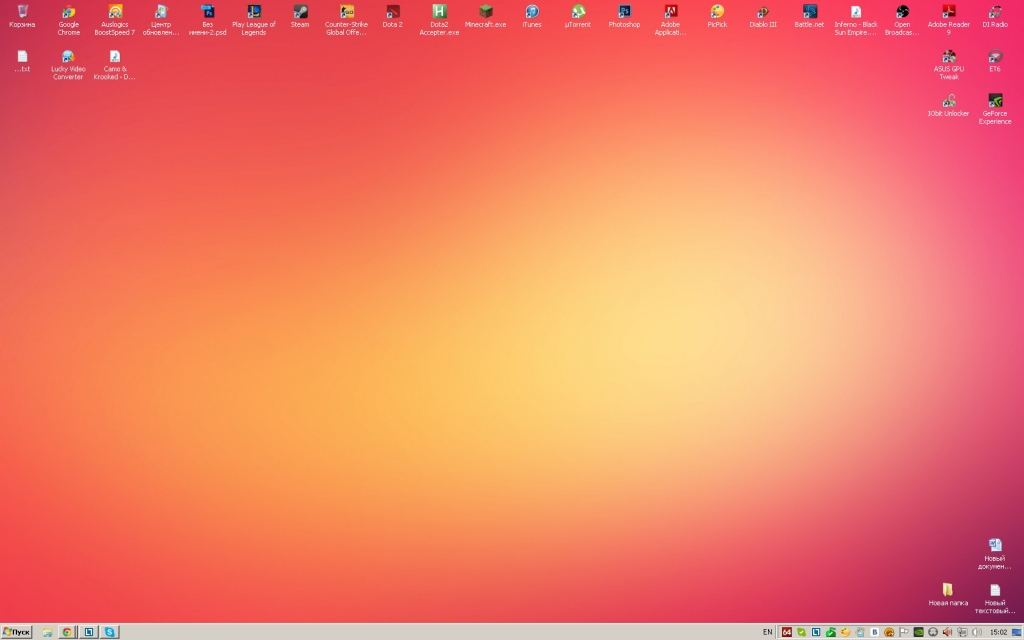The image size is (1024, 640).
Task: Click the Diablo III desktop icon
Action: click(763, 13)
